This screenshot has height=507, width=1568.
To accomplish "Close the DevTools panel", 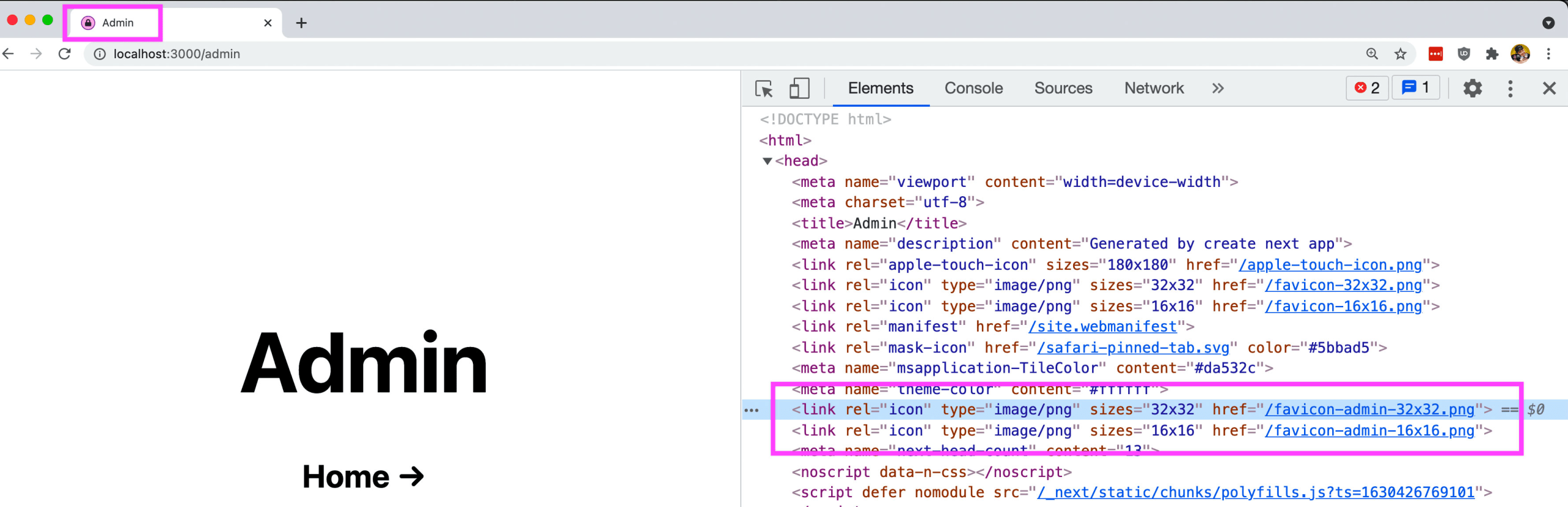I will pos(1549,88).
